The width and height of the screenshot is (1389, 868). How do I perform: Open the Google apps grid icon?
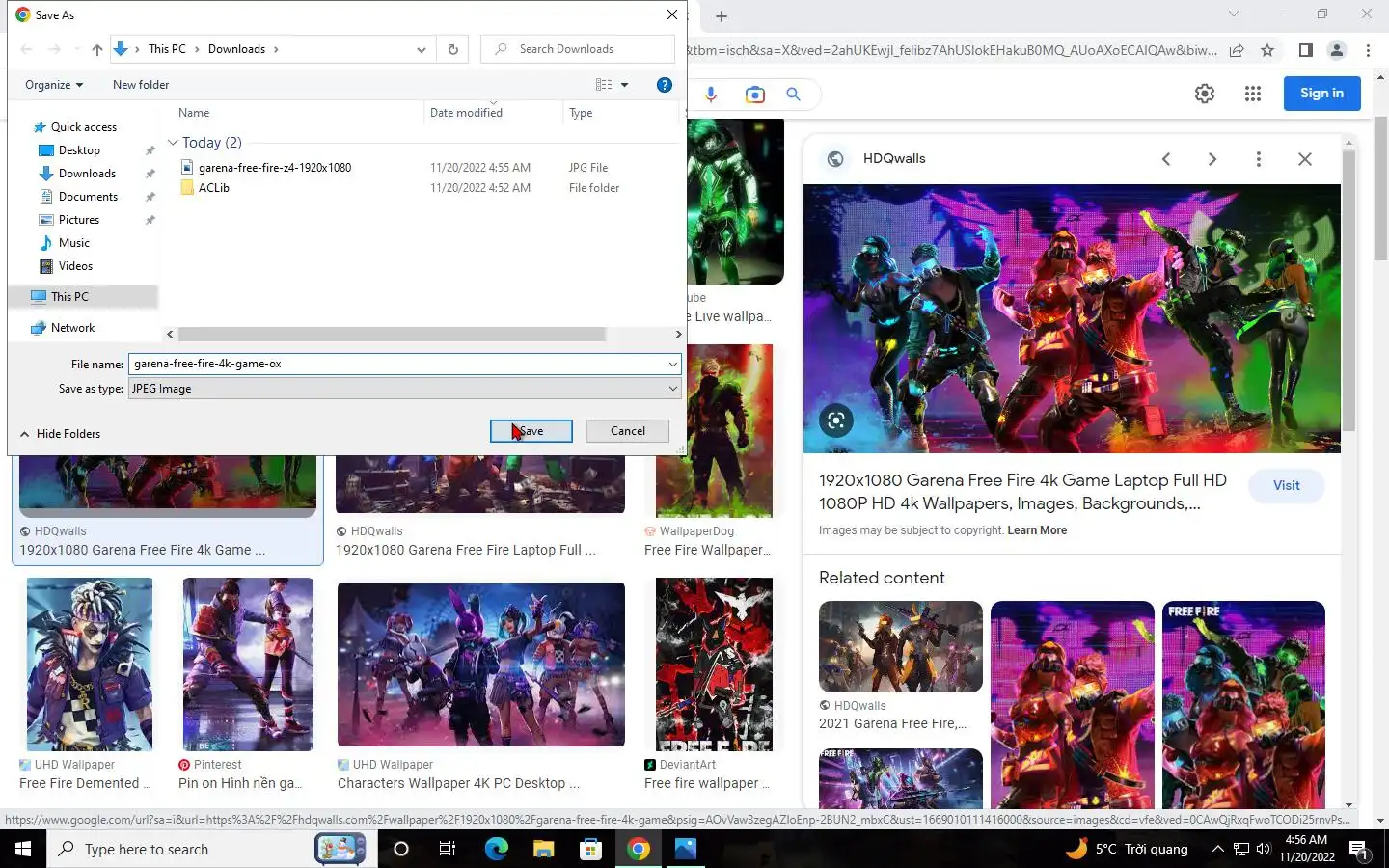coord(1253,94)
